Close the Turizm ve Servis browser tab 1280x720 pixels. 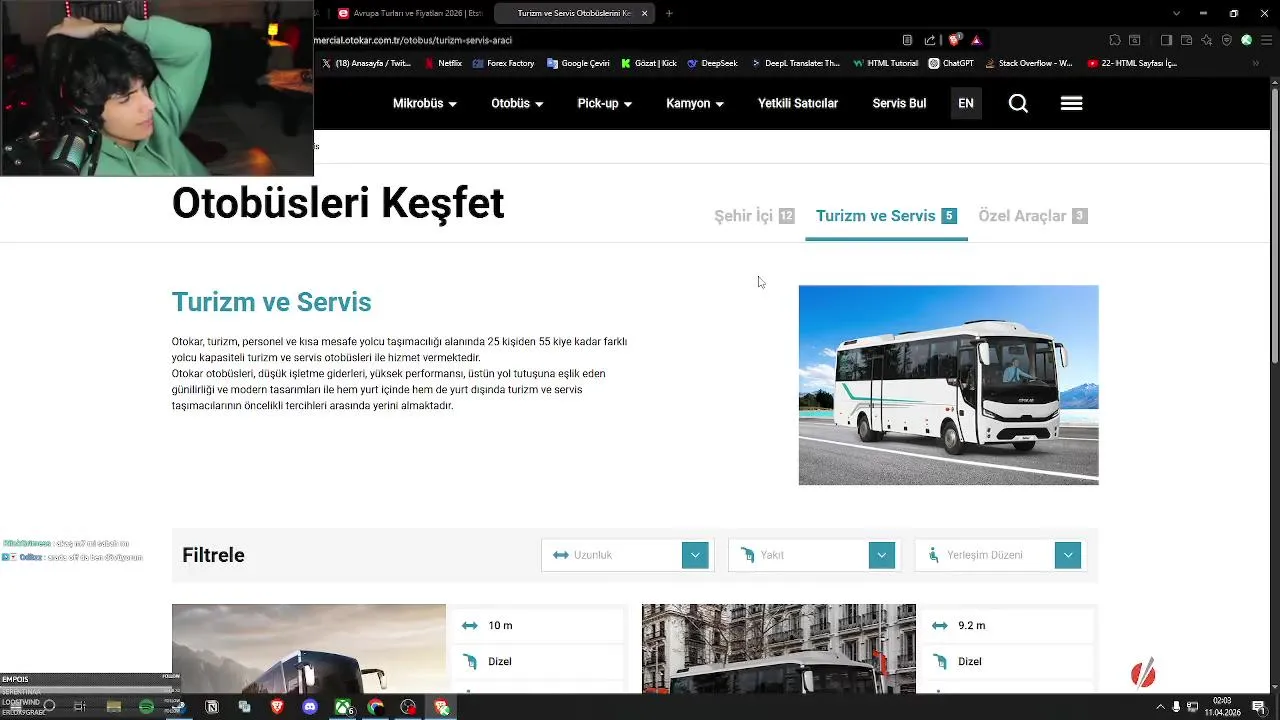[644, 13]
